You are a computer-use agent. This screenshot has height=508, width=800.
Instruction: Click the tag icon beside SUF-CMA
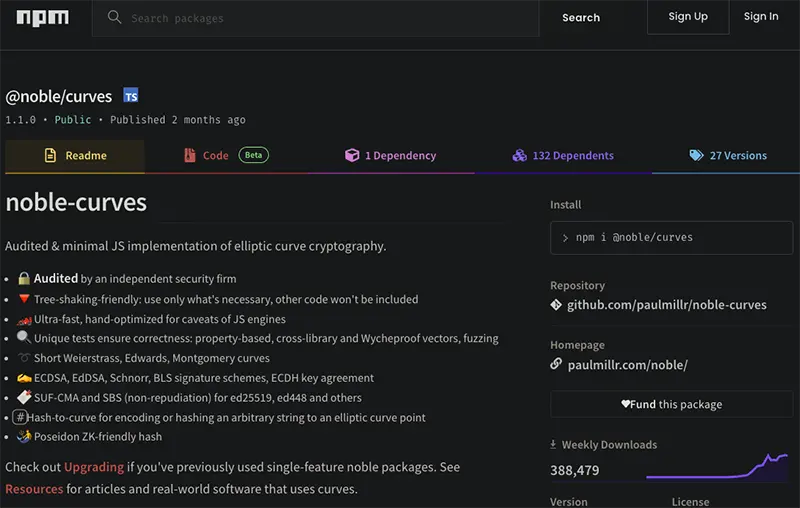click(24, 397)
